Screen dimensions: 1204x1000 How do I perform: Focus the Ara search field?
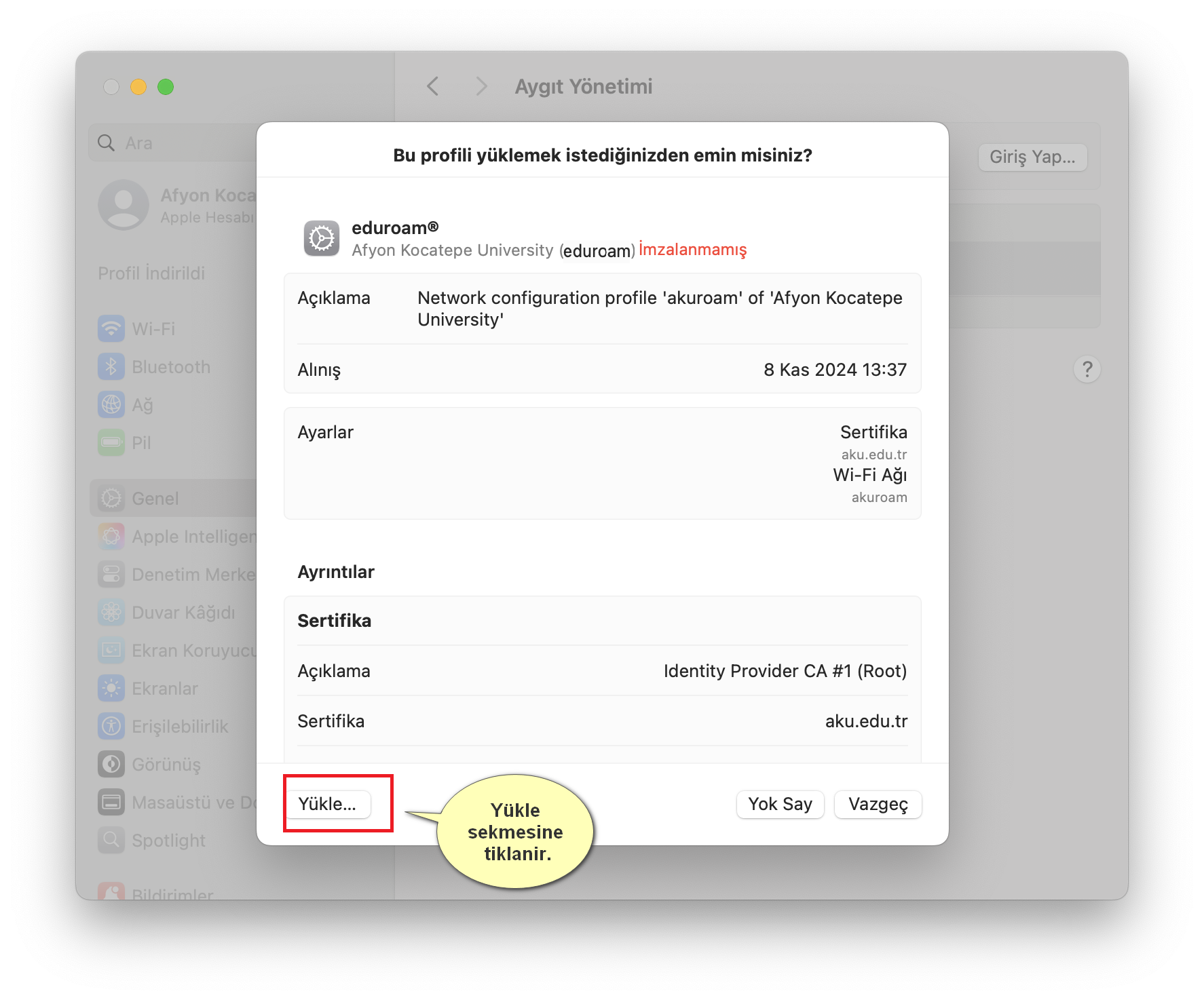173,142
